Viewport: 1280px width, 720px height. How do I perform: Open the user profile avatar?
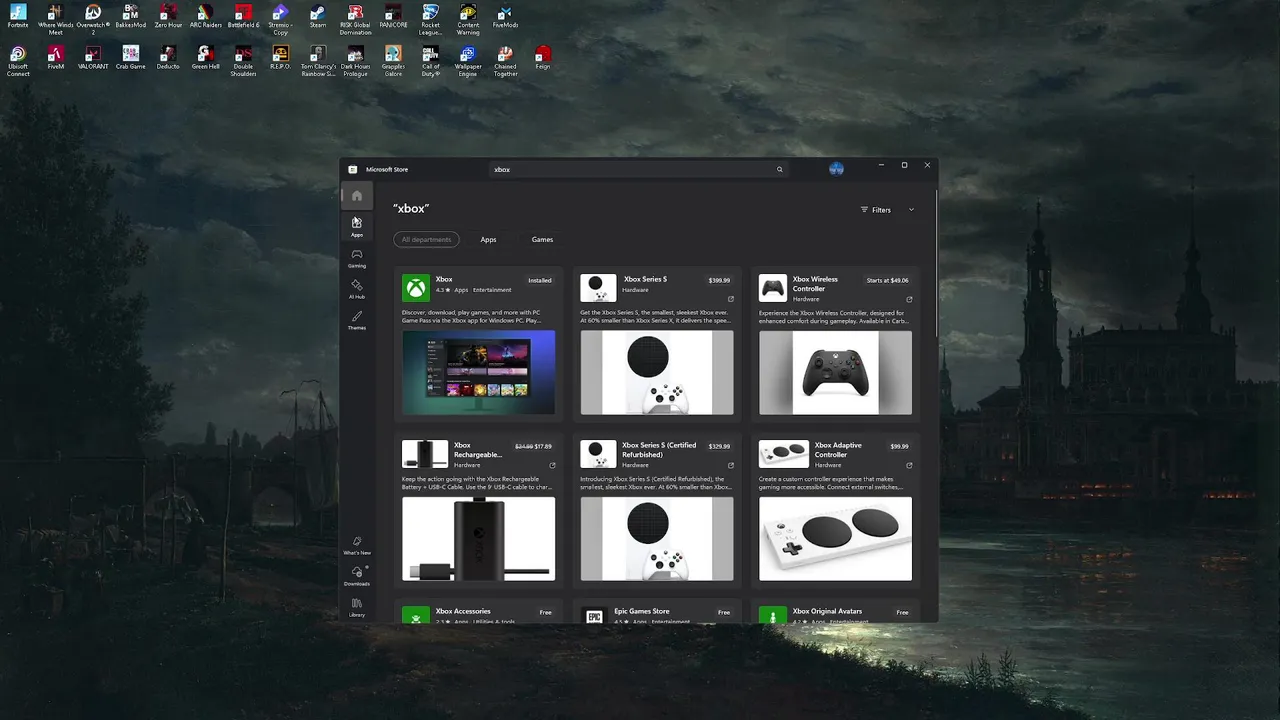837,169
